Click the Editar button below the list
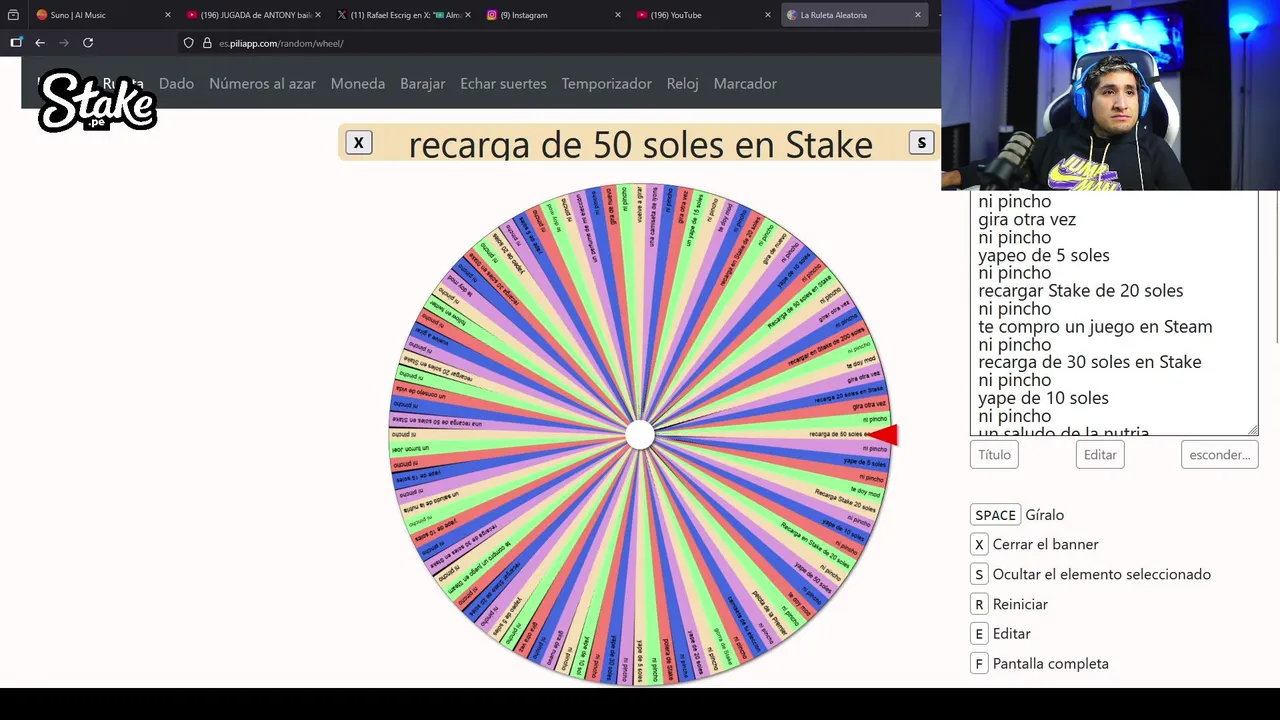 click(1100, 455)
